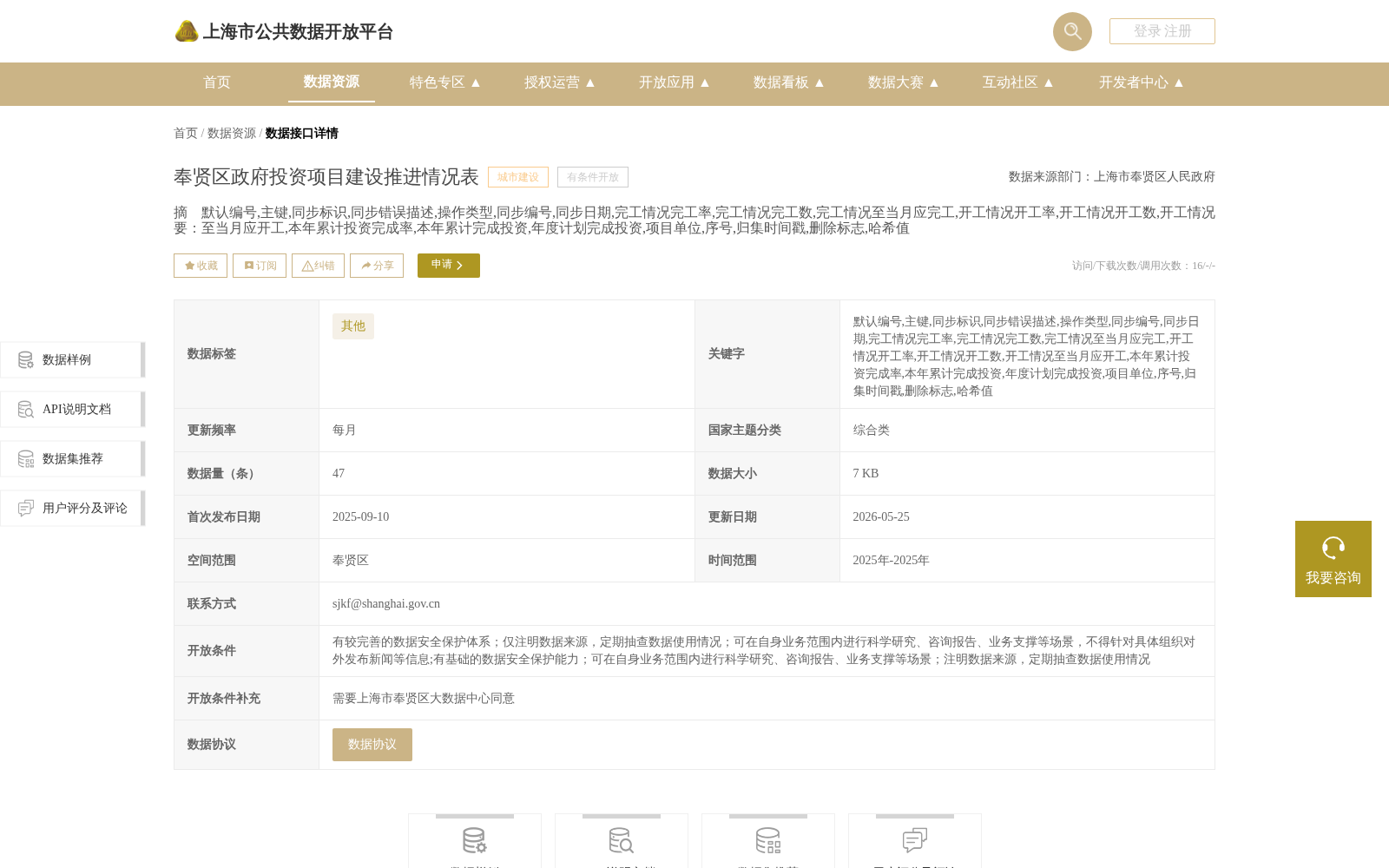Image resolution: width=1389 pixels, height=868 pixels.
Task: Click the 7 KB data size value
Action: (x=866, y=474)
